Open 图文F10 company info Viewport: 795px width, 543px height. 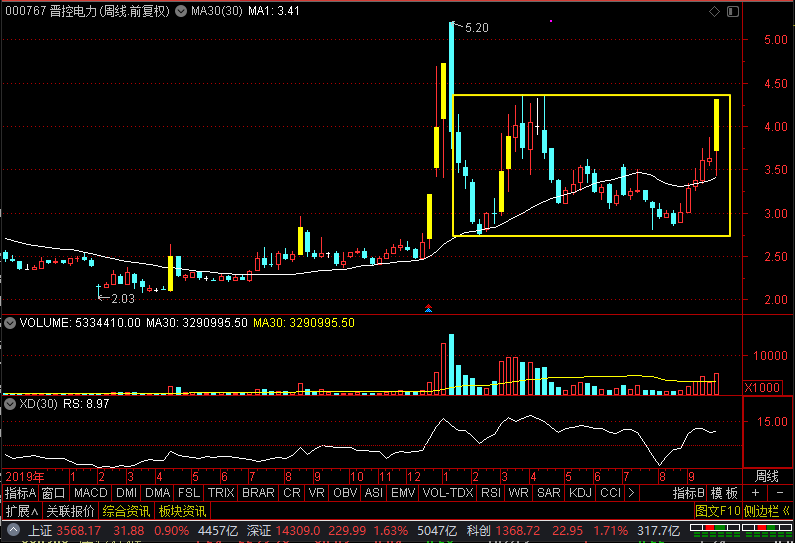point(717,511)
